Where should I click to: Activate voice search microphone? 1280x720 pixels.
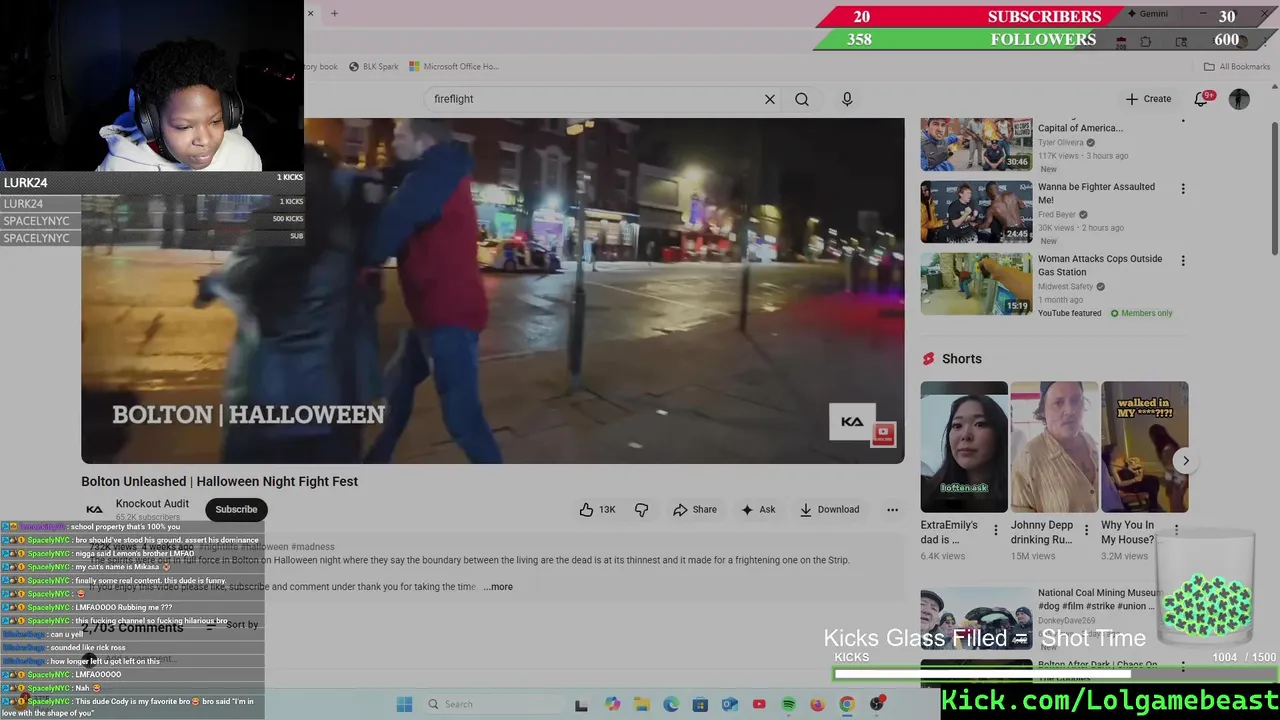pos(847,99)
